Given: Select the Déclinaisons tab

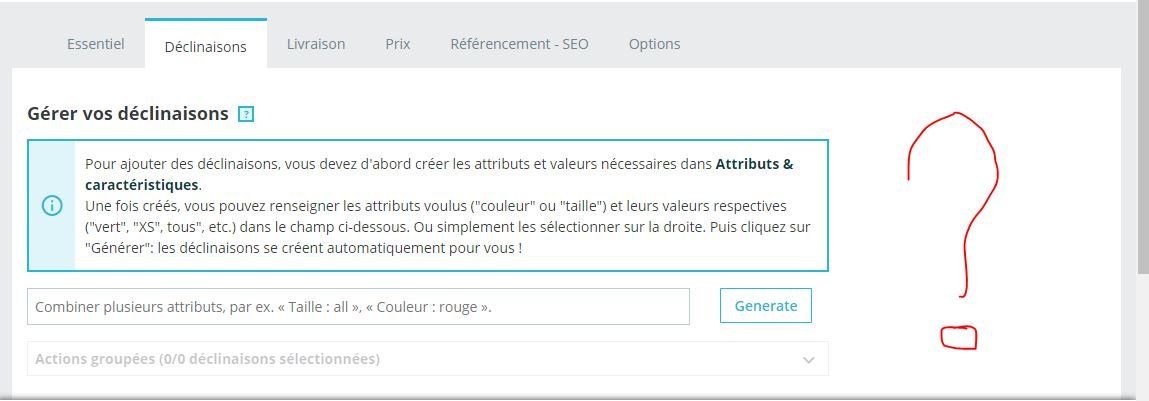Looking at the screenshot, I should click(205, 46).
